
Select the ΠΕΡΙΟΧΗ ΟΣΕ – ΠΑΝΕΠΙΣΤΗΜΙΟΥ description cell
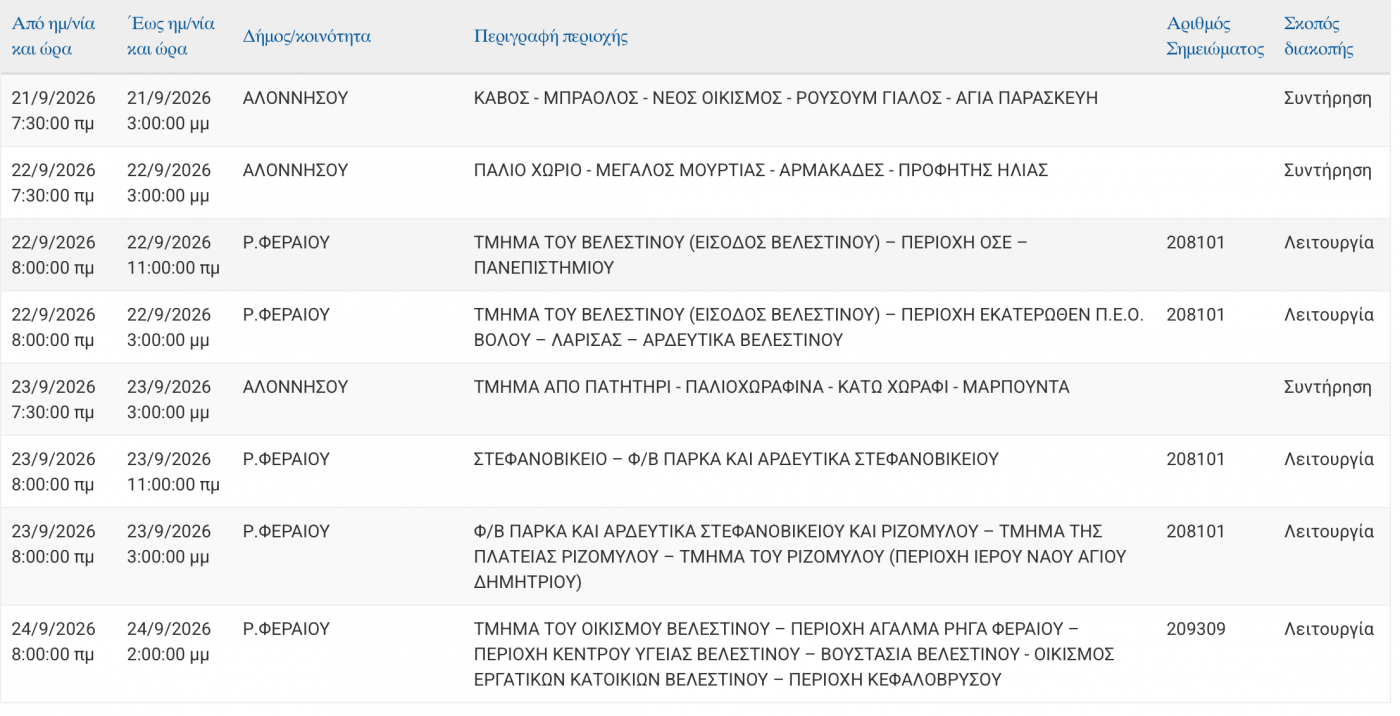pos(750,255)
